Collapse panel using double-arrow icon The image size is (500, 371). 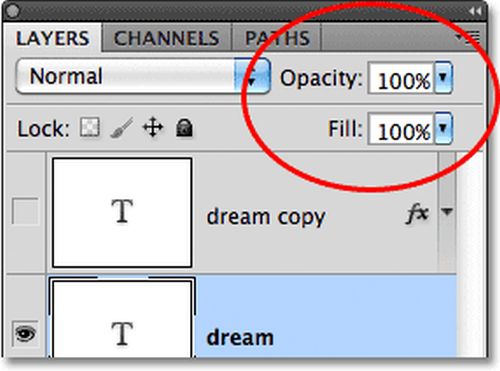click(x=475, y=12)
